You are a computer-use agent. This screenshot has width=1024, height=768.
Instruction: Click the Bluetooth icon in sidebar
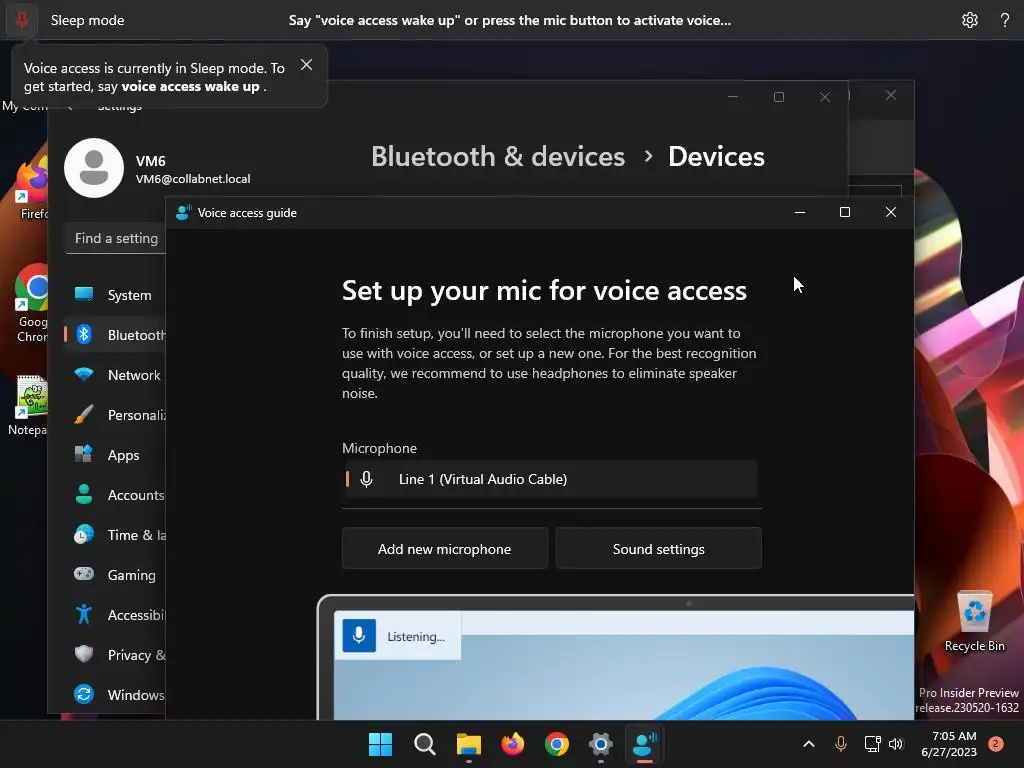coord(84,334)
